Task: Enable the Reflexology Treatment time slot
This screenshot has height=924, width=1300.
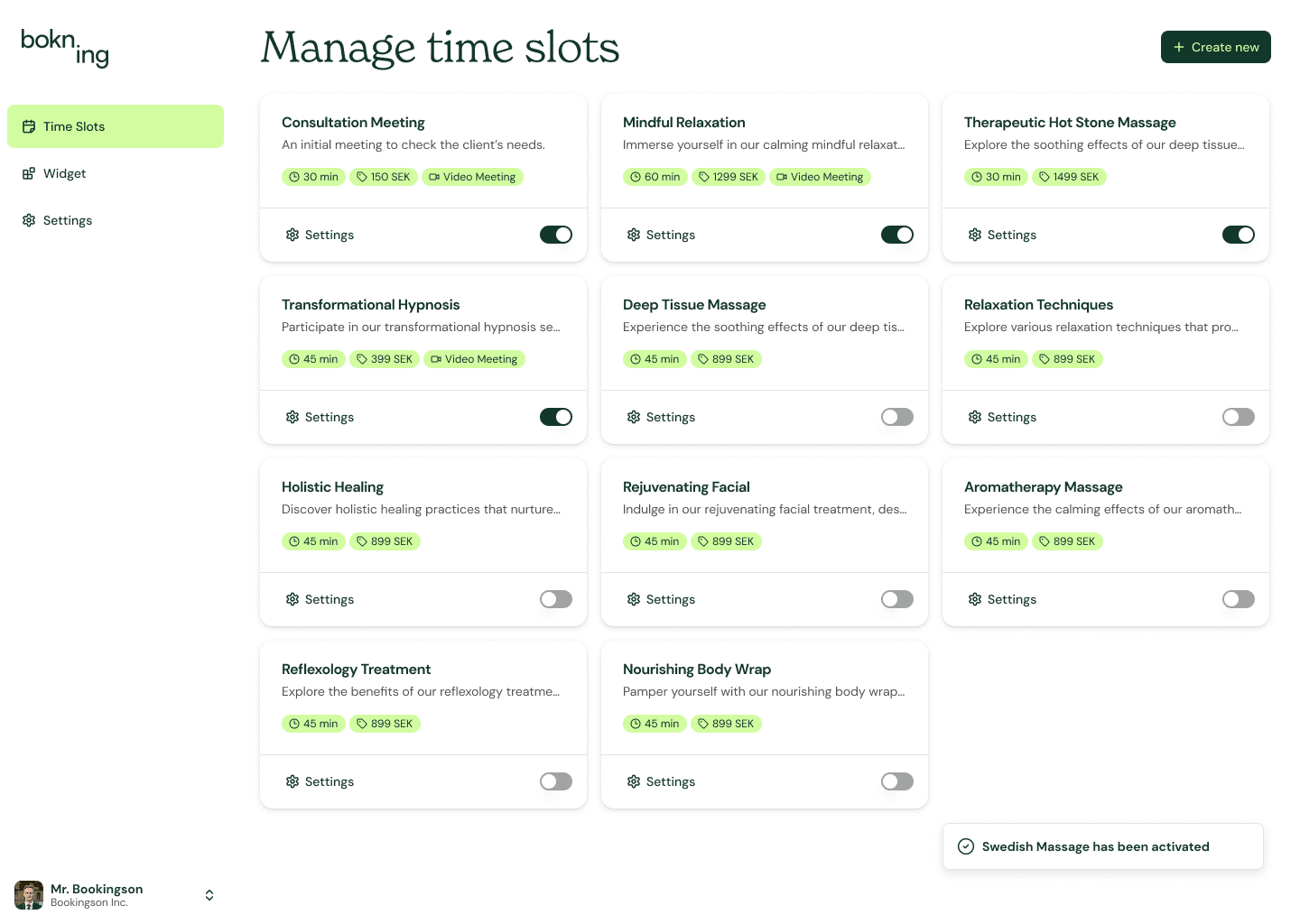Action: point(556,781)
